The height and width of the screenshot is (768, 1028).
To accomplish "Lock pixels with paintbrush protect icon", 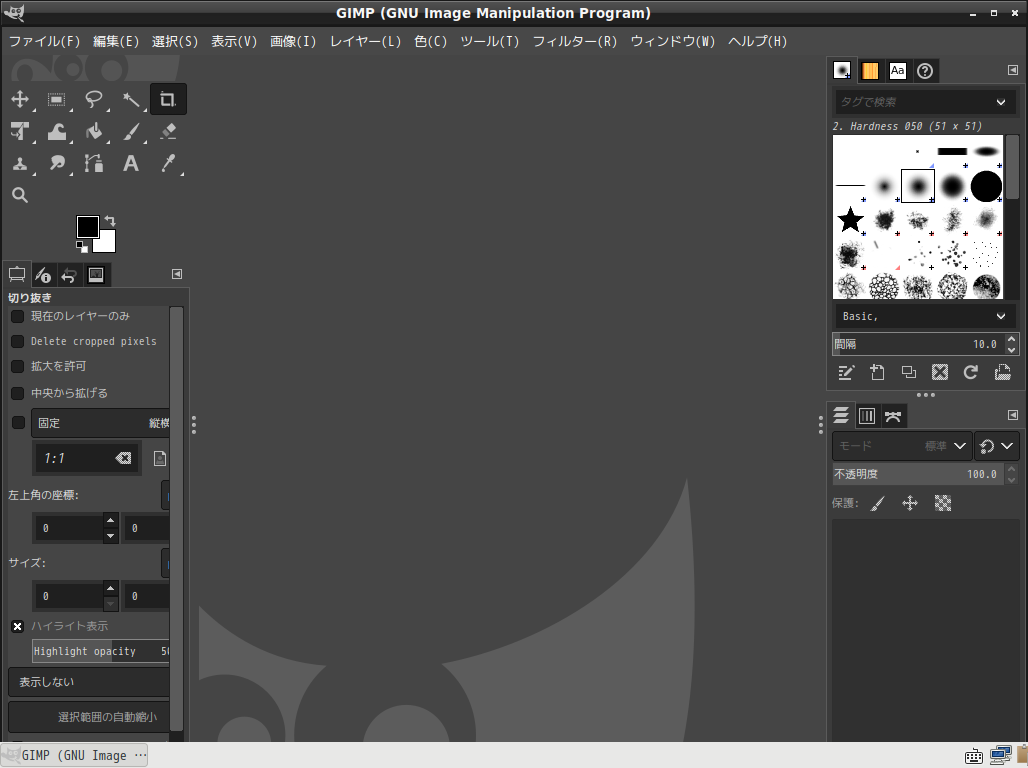I will tap(878, 503).
